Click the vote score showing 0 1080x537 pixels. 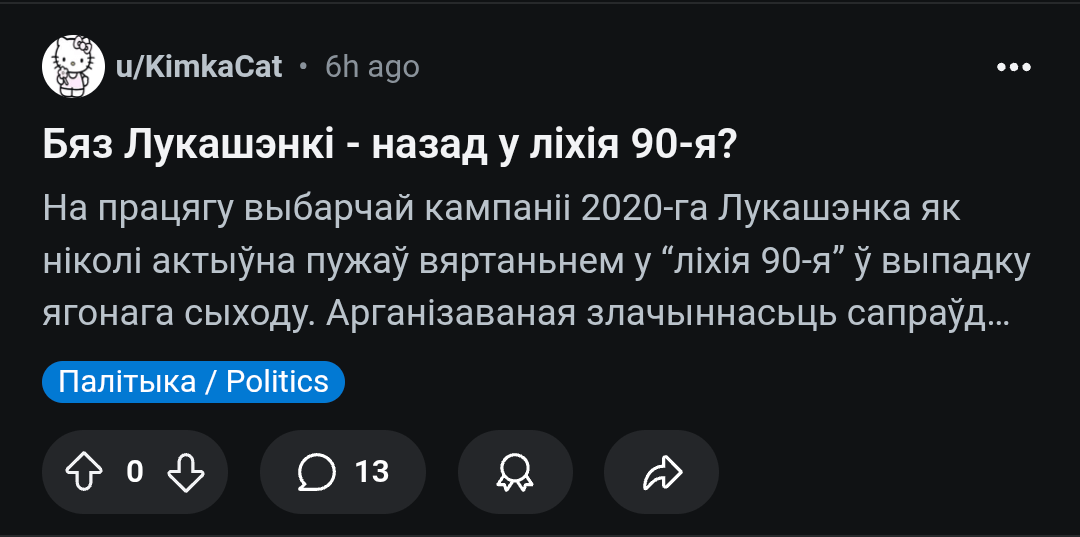point(135,472)
